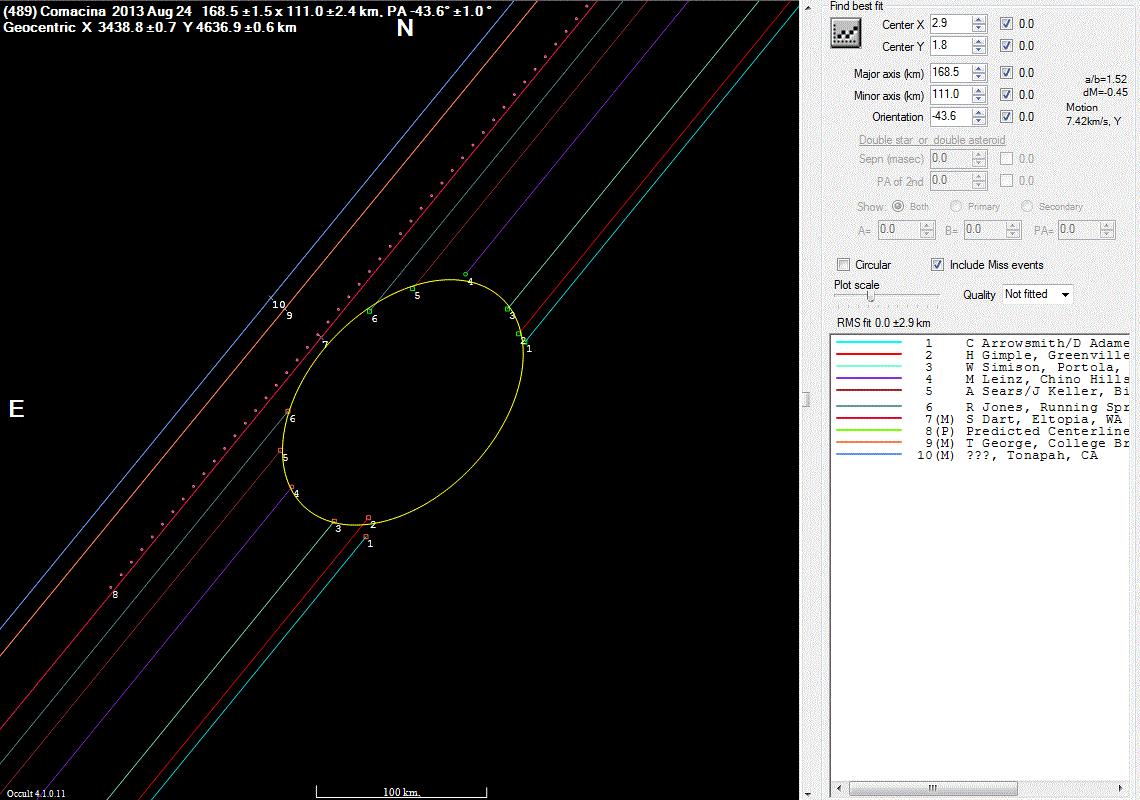
Task: Click the chord 8 label on plot
Action: pyautogui.click(x=115, y=595)
